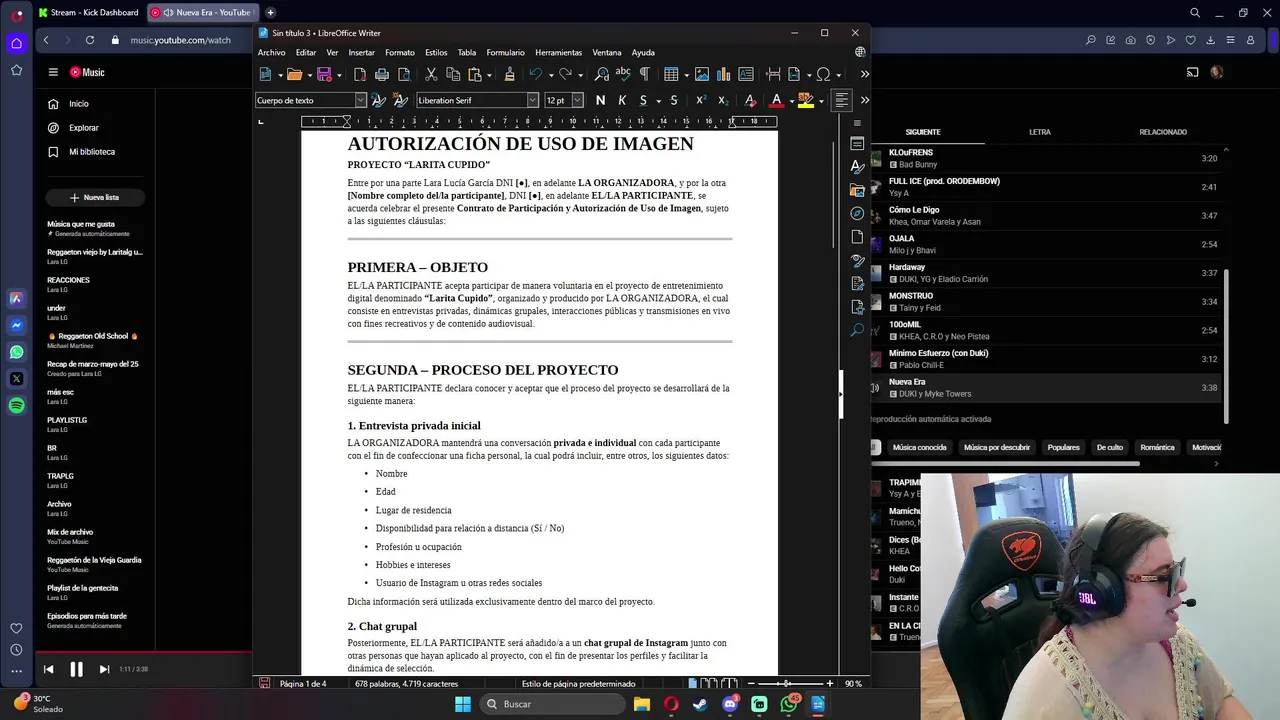
Task: Open WhatsApp from Windows taskbar
Action: (789, 704)
